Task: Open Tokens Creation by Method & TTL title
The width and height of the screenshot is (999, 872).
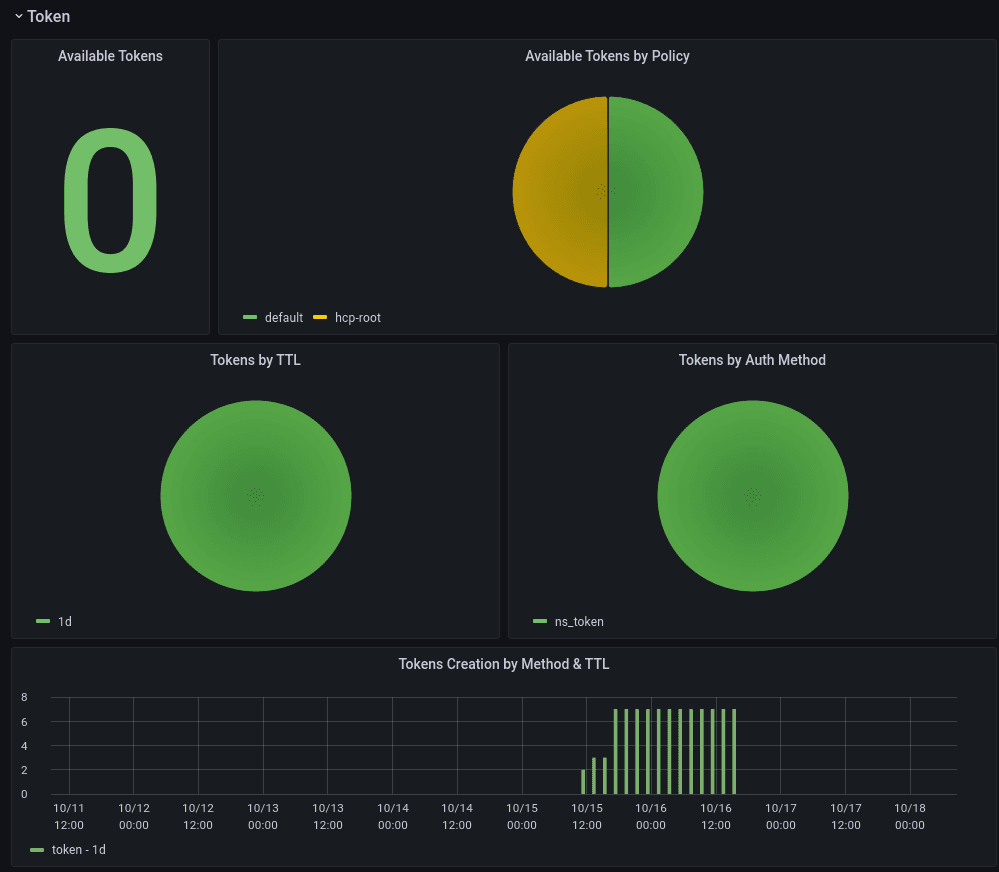Action: 504,664
